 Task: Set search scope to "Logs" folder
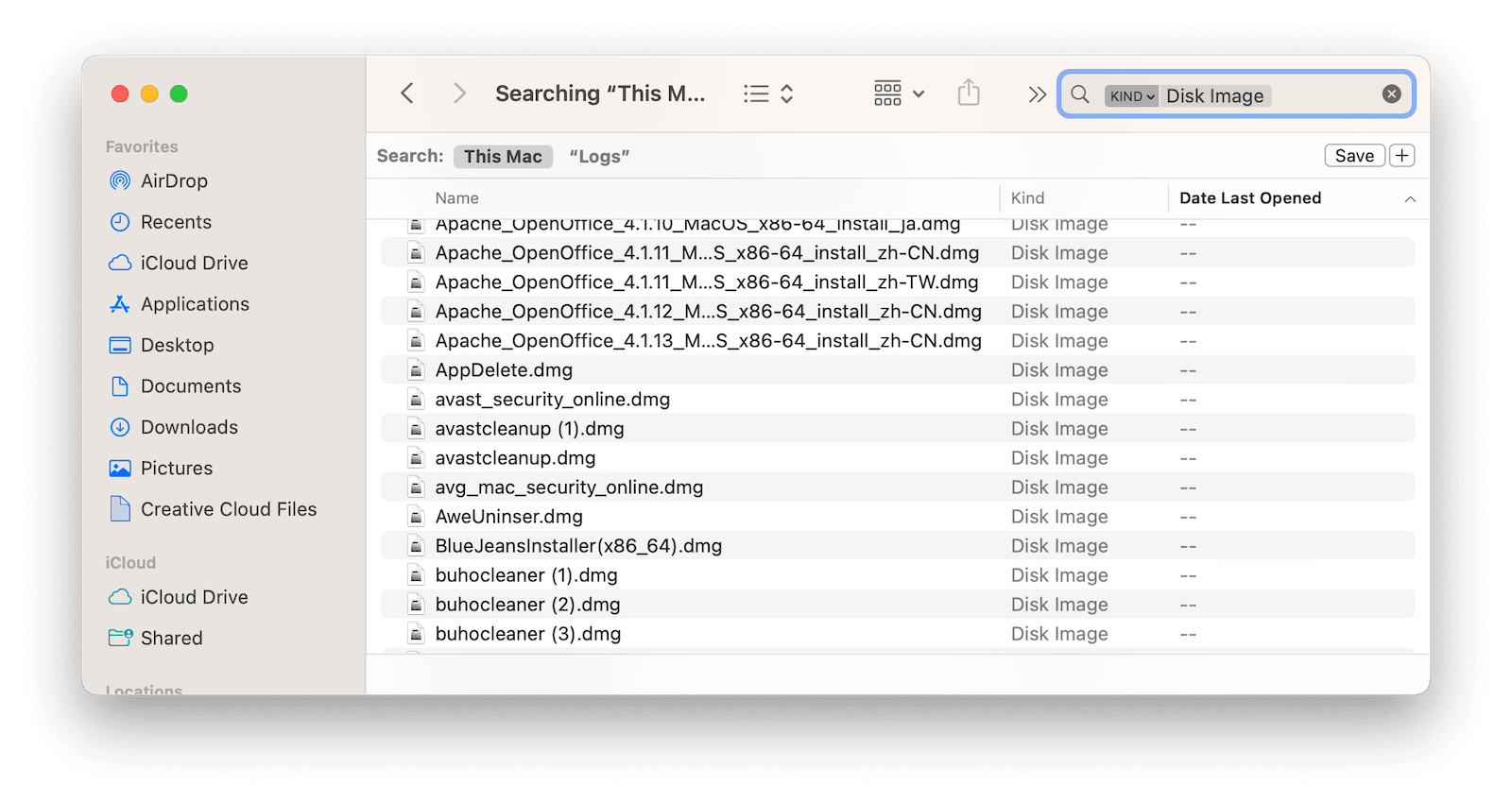coord(599,157)
